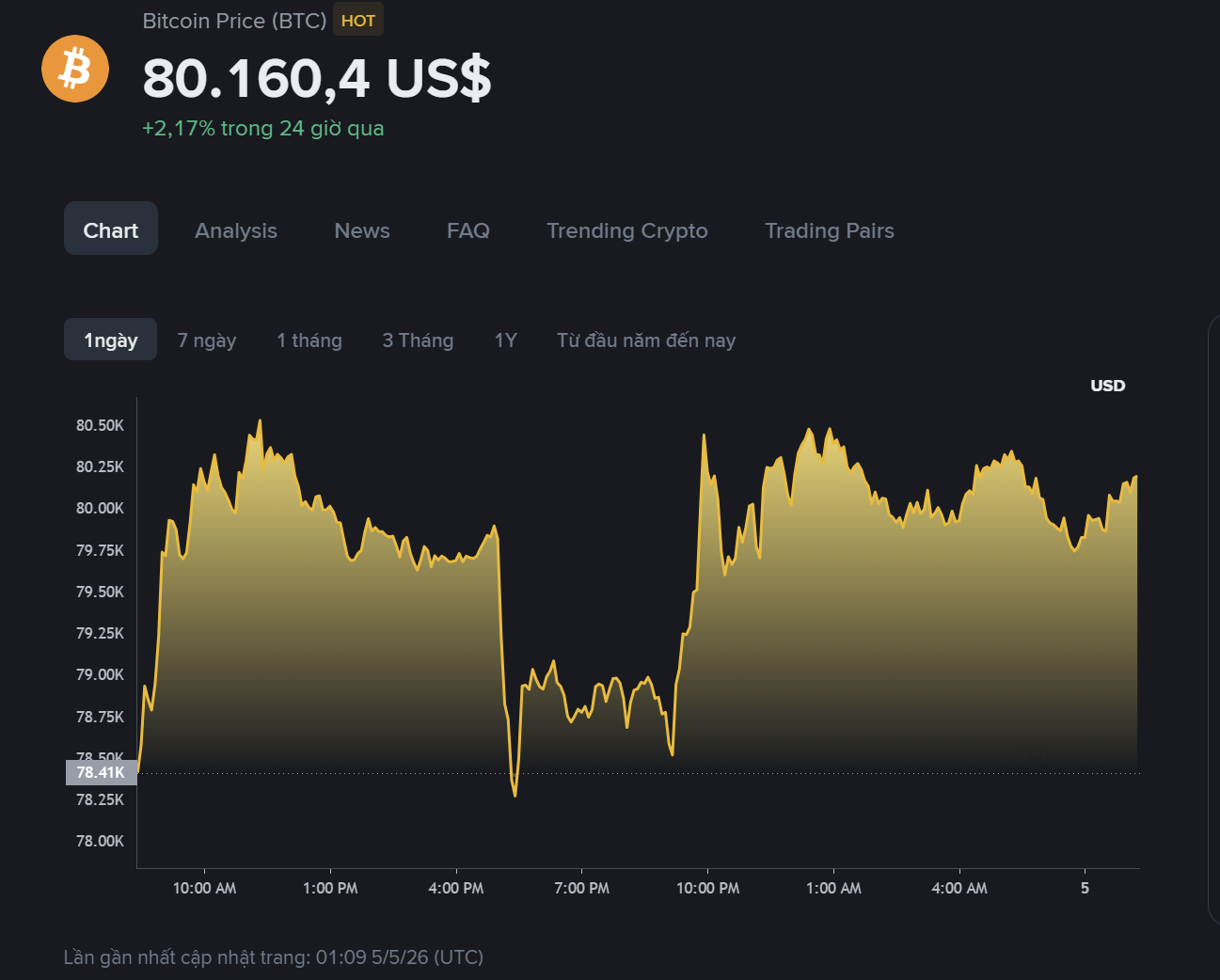Image resolution: width=1220 pixels, height=980 pixels.
Task: Select the 3 Tháng time range
Action: tap(418, 340)
